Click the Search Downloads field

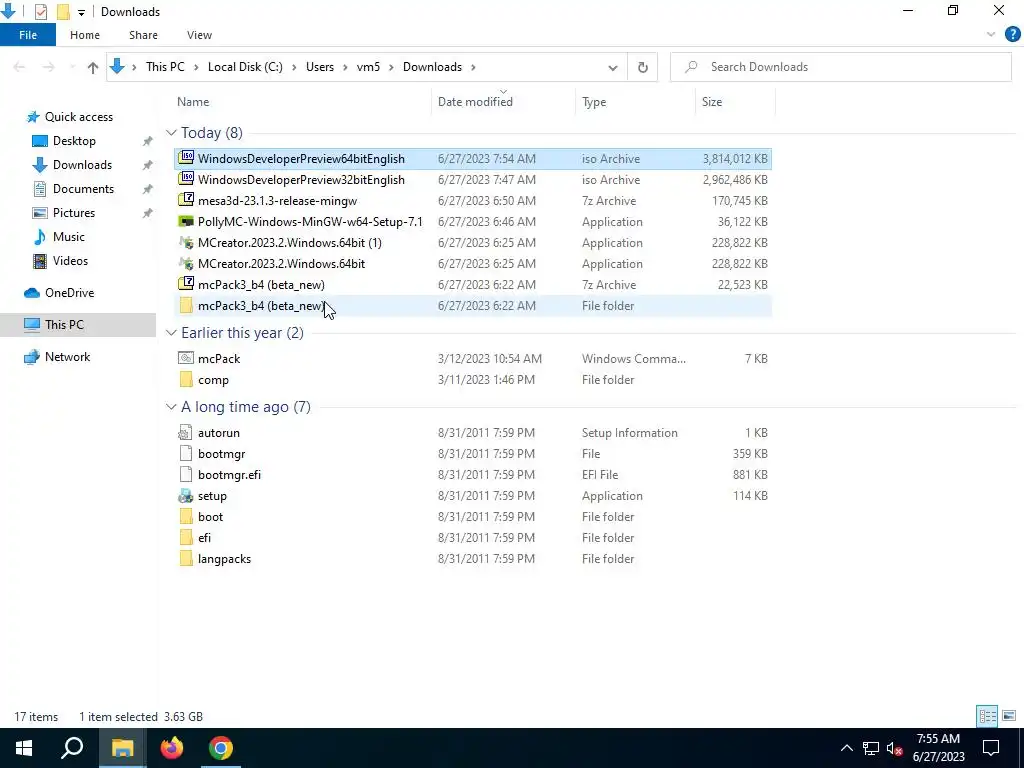click(x=840, y=67)
